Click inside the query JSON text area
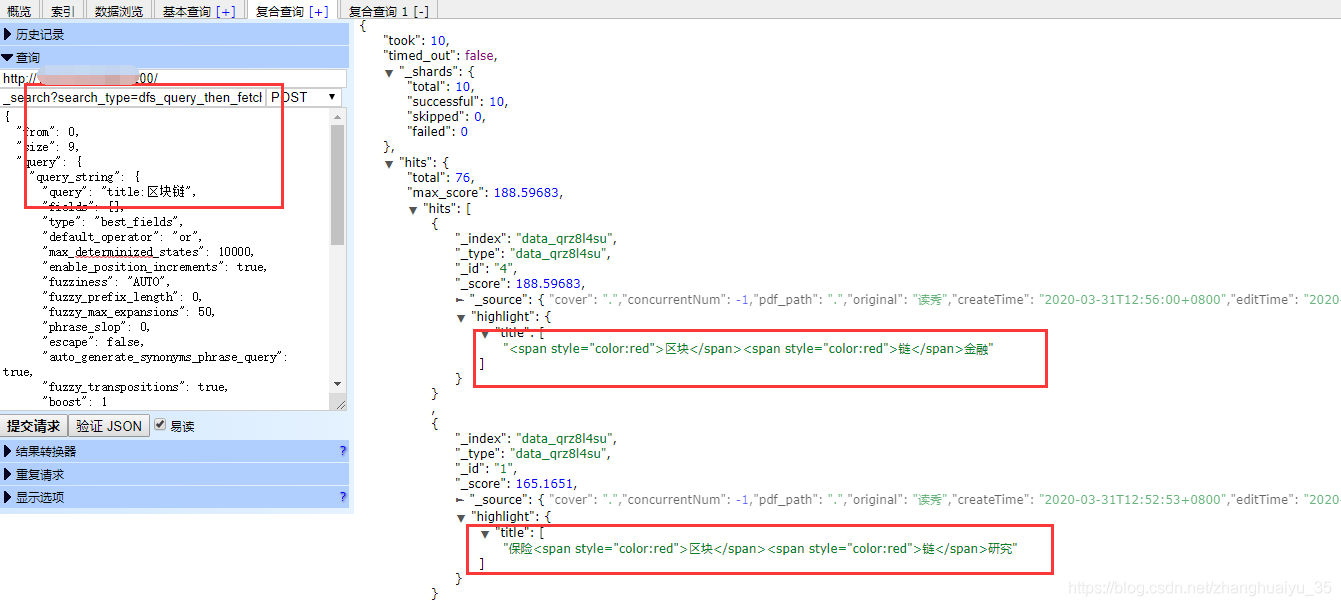The height and width of the screenshot is (606, 1341). (x=165, y=259)
